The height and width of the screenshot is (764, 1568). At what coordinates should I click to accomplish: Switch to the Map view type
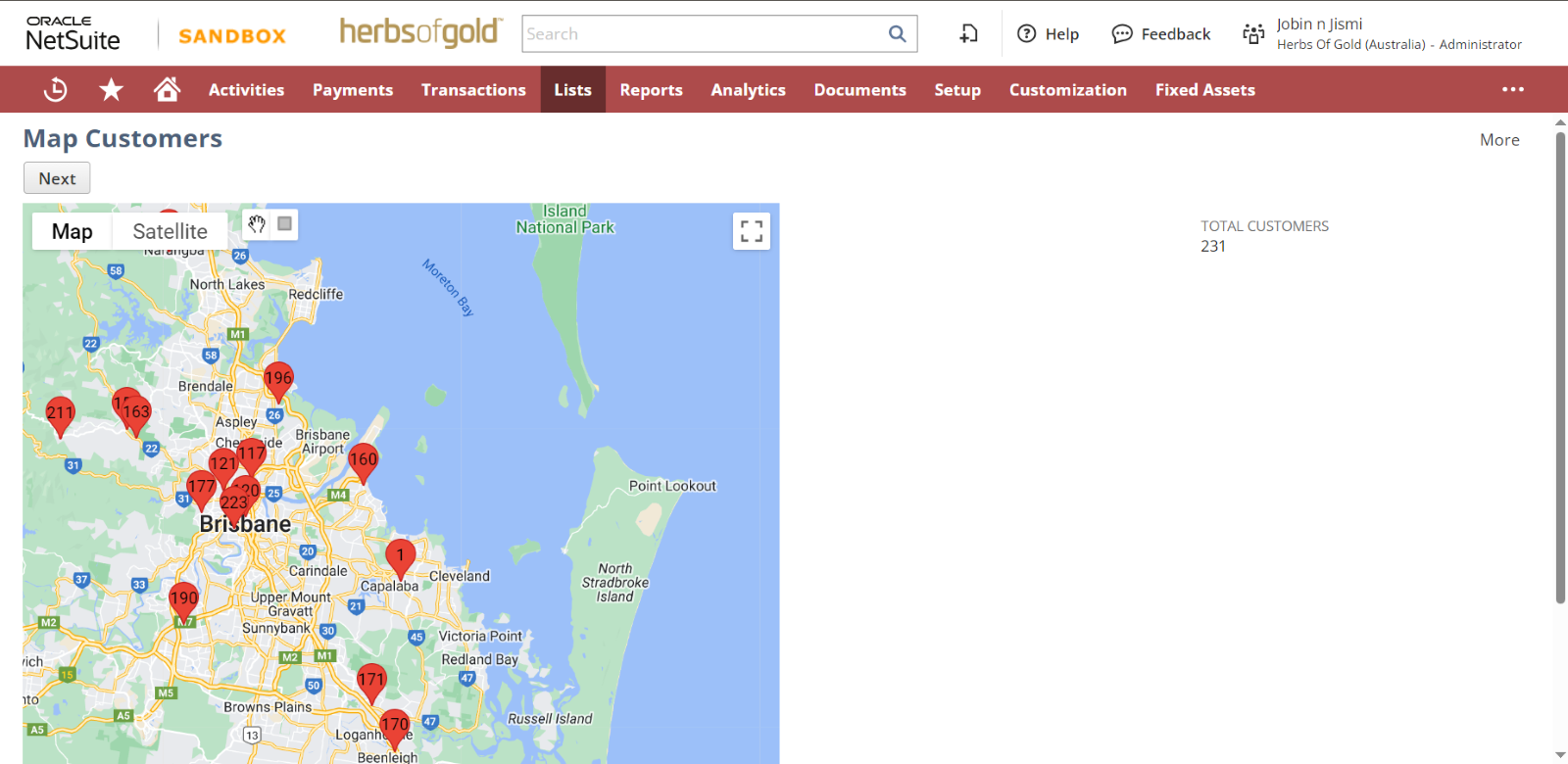coord(73,232)
